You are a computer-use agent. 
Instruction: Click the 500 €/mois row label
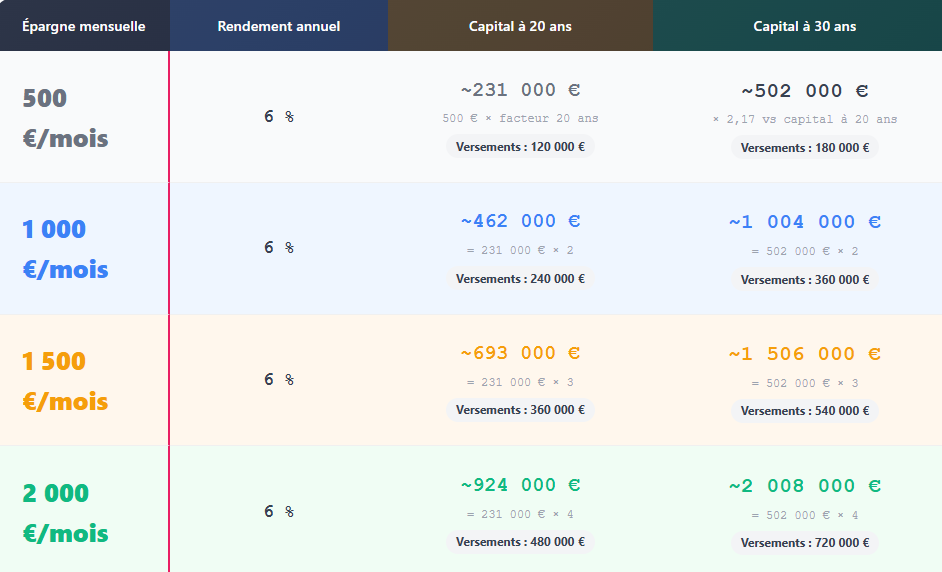[x=65, y=118]
